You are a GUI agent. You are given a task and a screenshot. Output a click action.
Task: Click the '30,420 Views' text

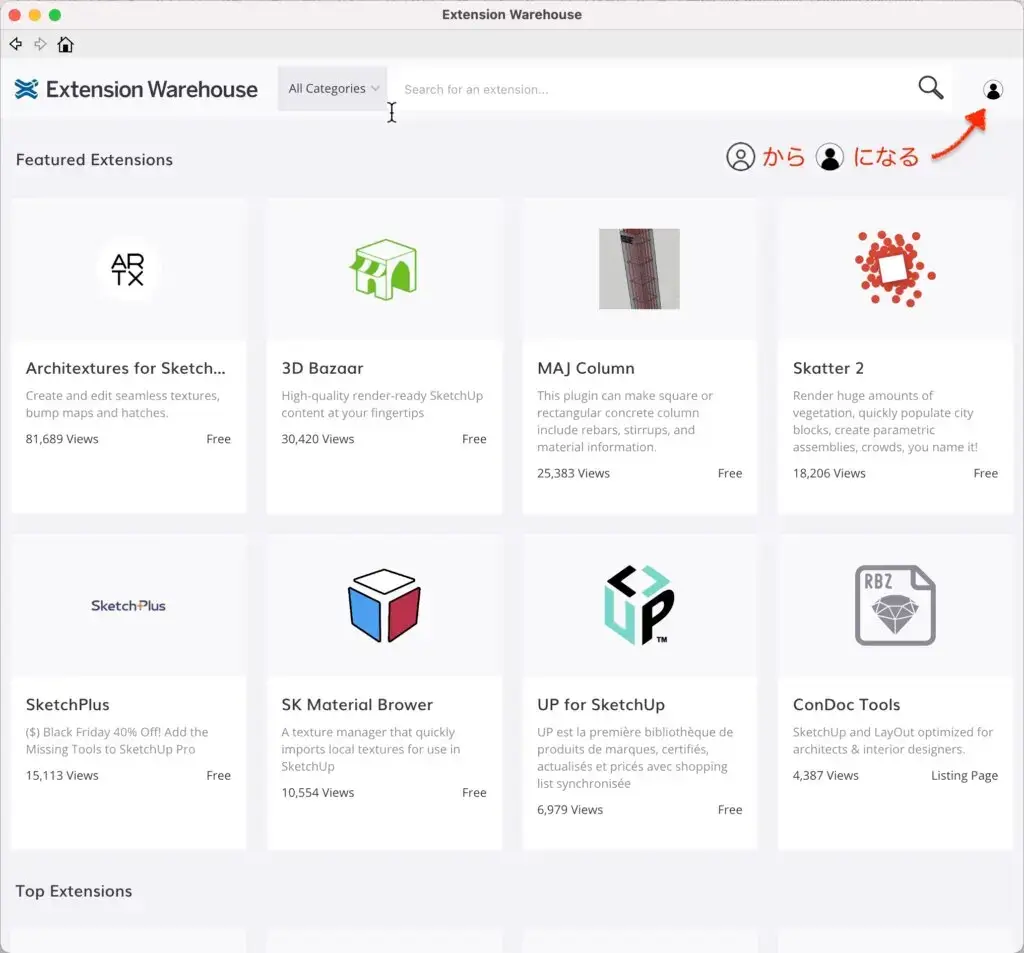(x=317, y=439)
